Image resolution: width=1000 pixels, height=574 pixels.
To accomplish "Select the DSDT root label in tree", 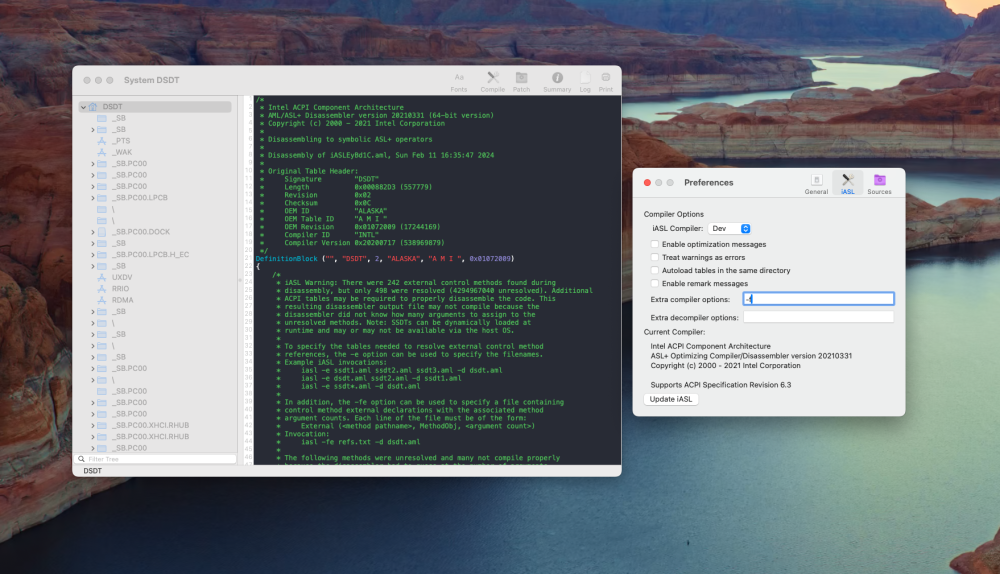I will click(112, 107).
